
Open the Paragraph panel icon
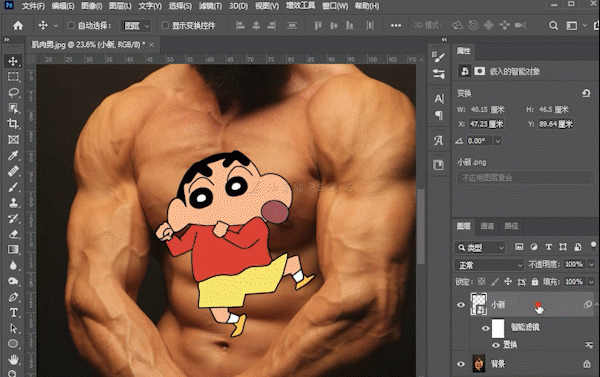coord(439,115)
